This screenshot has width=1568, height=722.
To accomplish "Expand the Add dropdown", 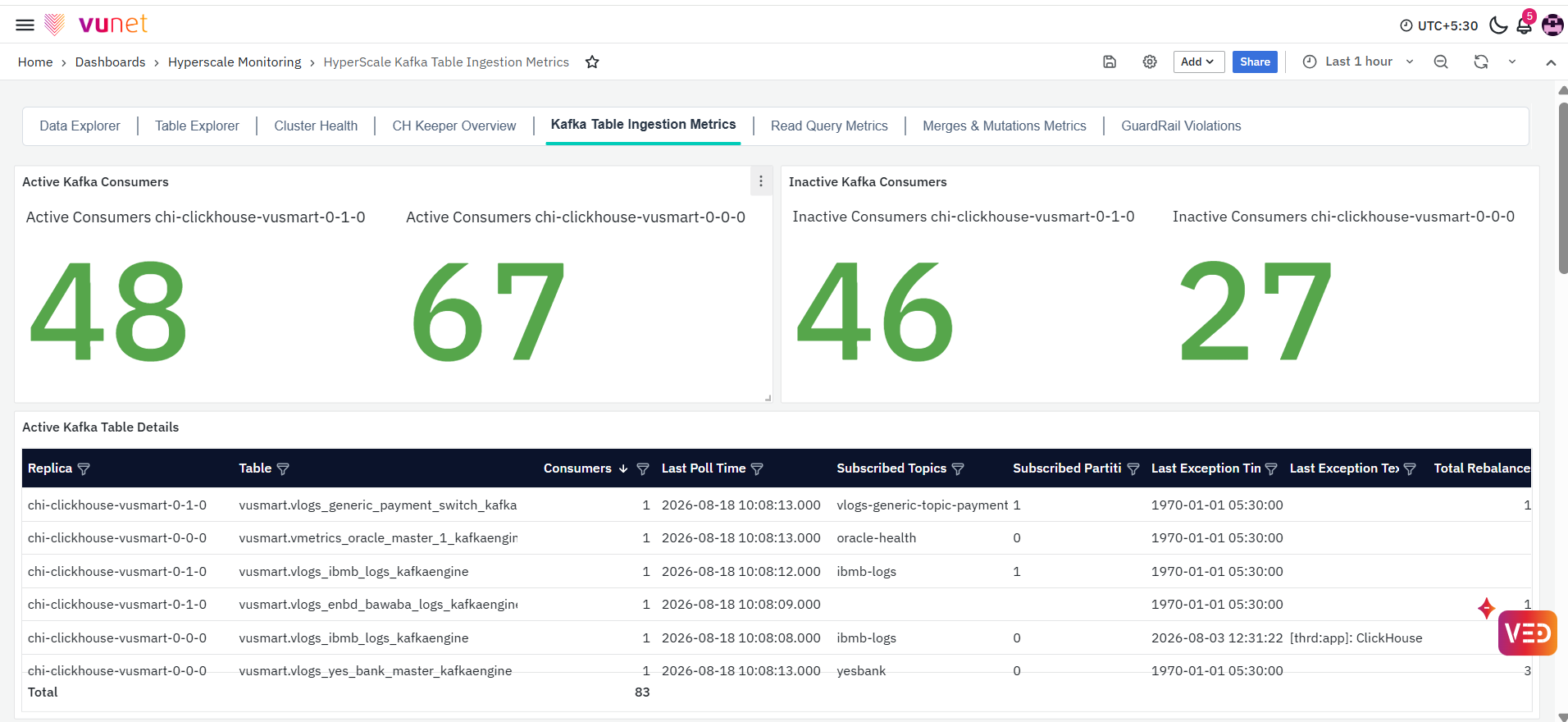I will 1199,62.
